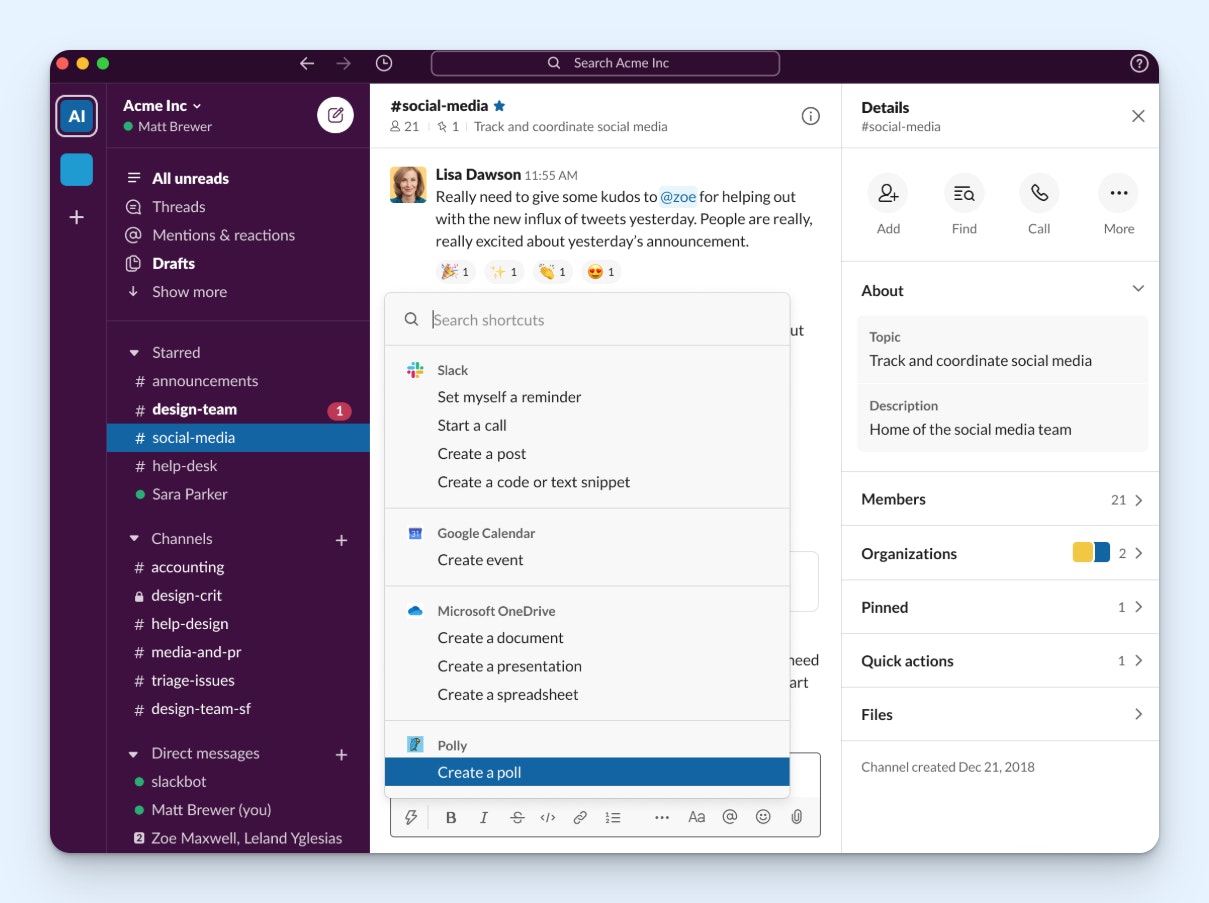Open history clock icon in title bar
Viewport: 1209px width, 903px height.
coord(384,63)
